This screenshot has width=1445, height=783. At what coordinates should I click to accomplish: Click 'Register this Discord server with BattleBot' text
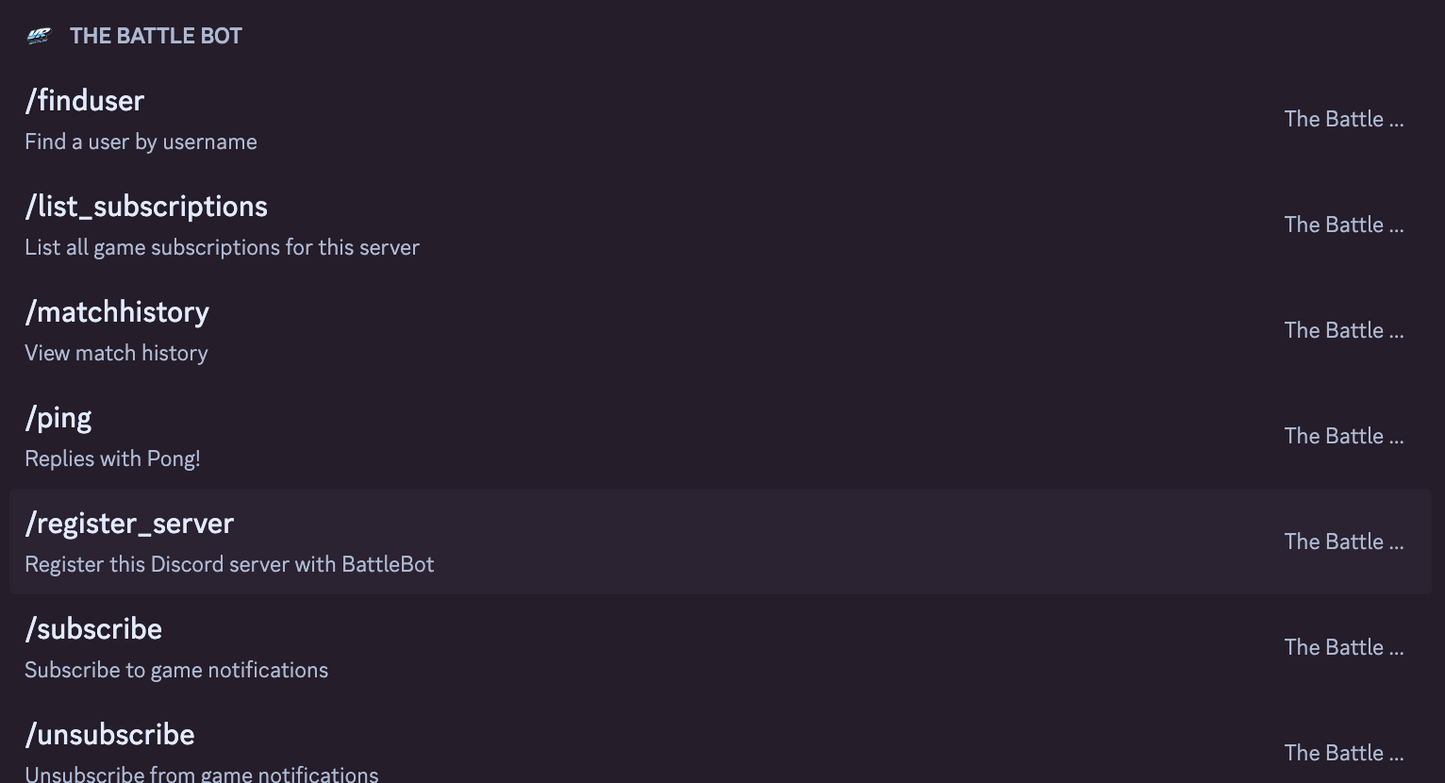229,564
